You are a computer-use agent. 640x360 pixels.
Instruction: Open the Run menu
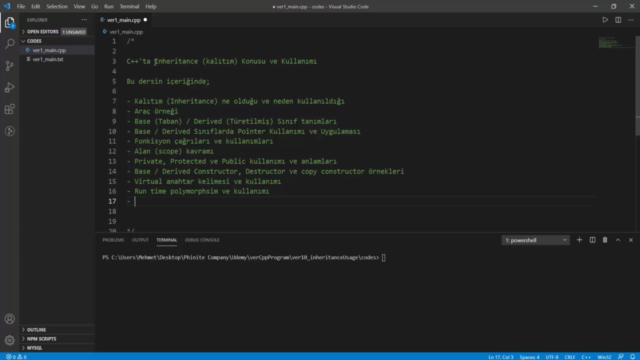pyautogui.click(x=109, y=7)
